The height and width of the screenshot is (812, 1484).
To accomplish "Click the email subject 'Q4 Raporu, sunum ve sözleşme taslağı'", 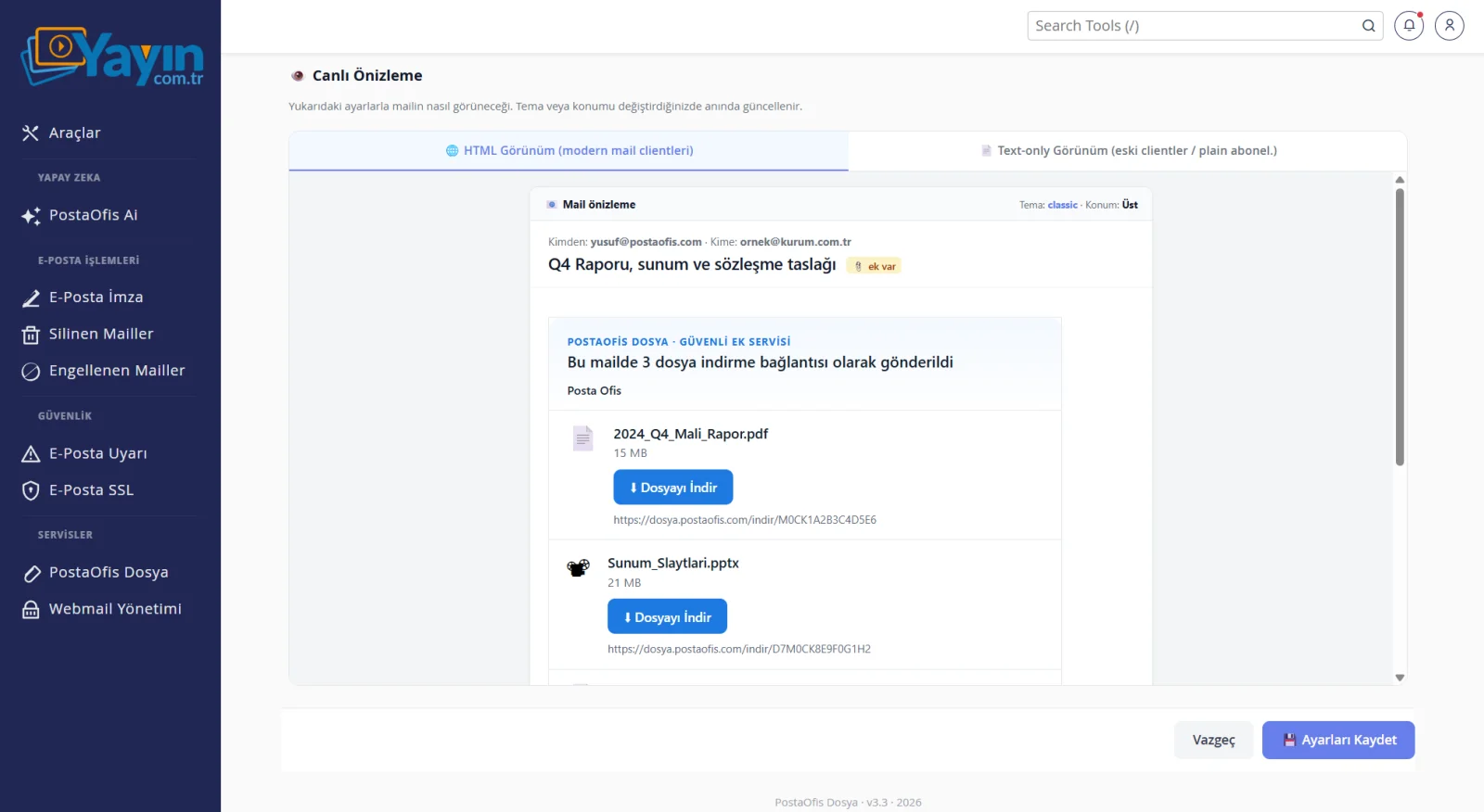I will 692,265.
